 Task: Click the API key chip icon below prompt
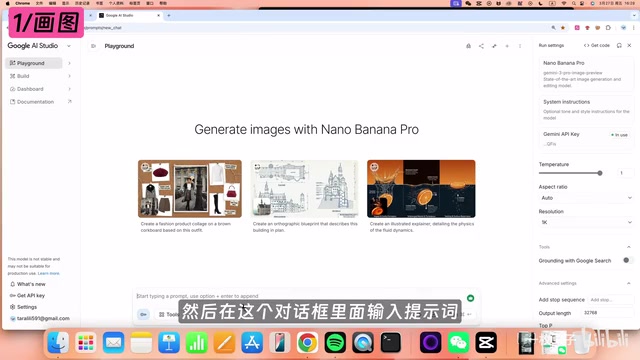pyautogui.click(x=143, y=314)
